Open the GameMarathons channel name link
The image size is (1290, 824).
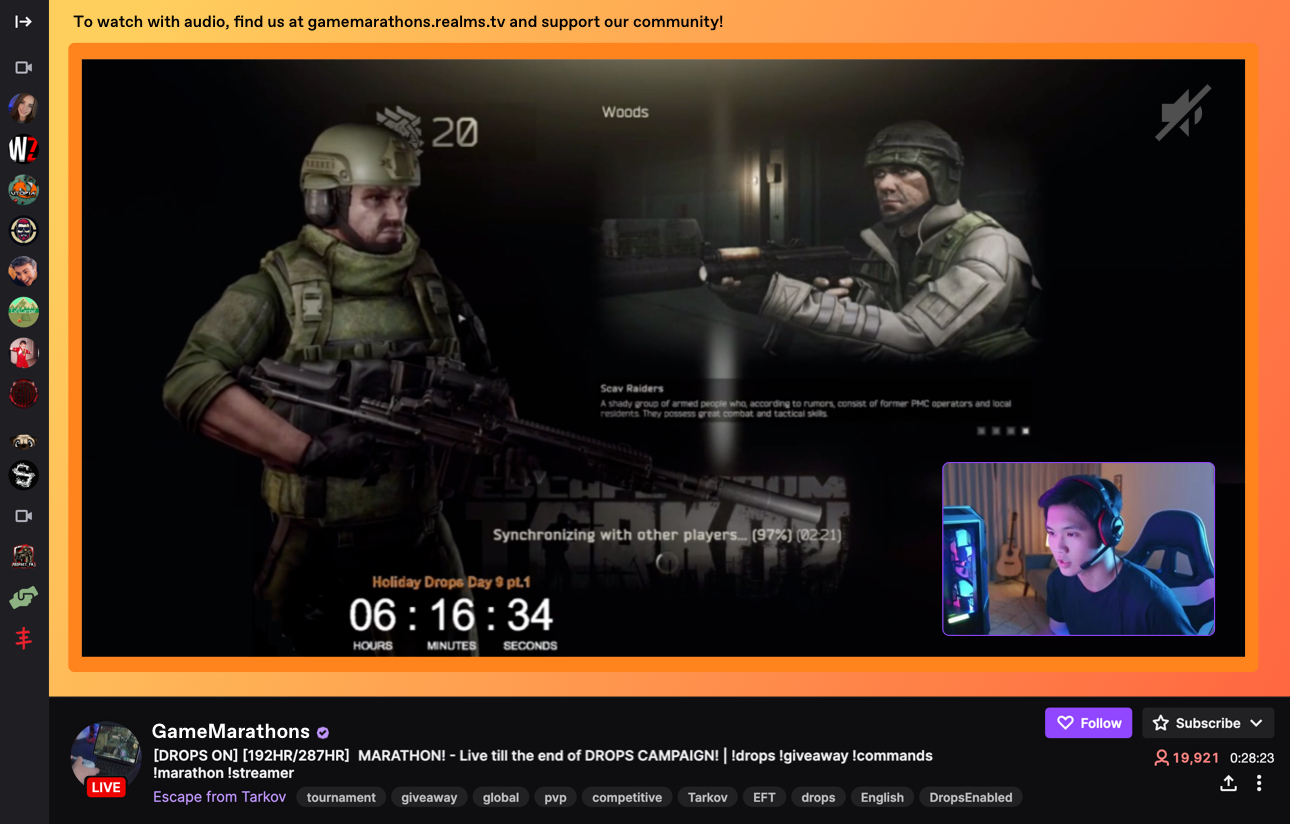[x=231, y=731]
